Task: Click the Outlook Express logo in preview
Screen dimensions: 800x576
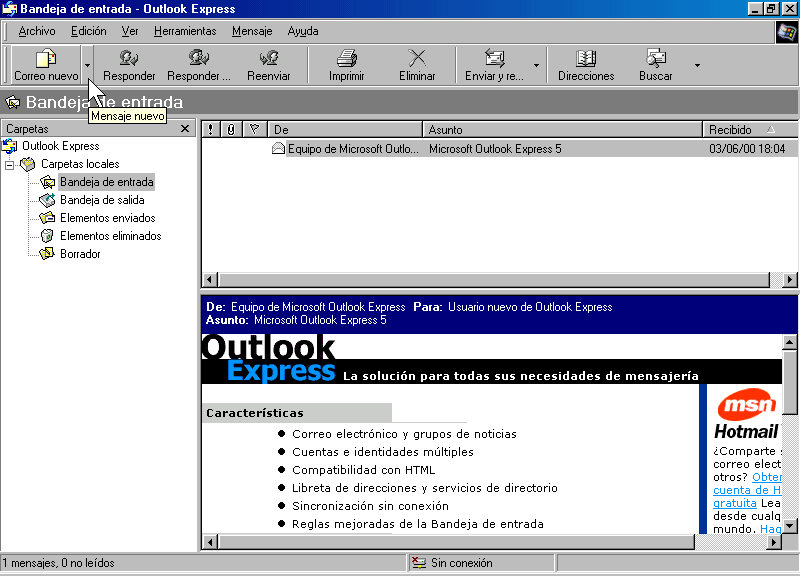Action: tap(269, 358)
